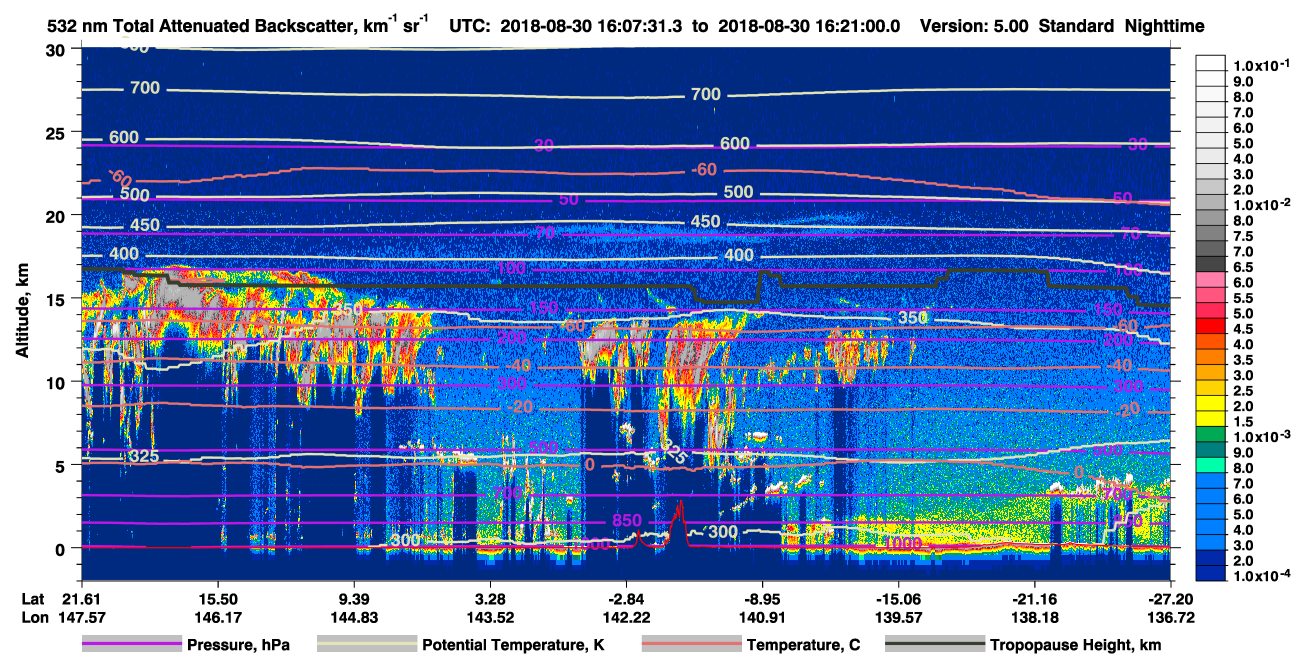1300x667 pixels.
Task: Click the colorbar label 1.0x10-2
Action: (x=1263, y=205)
